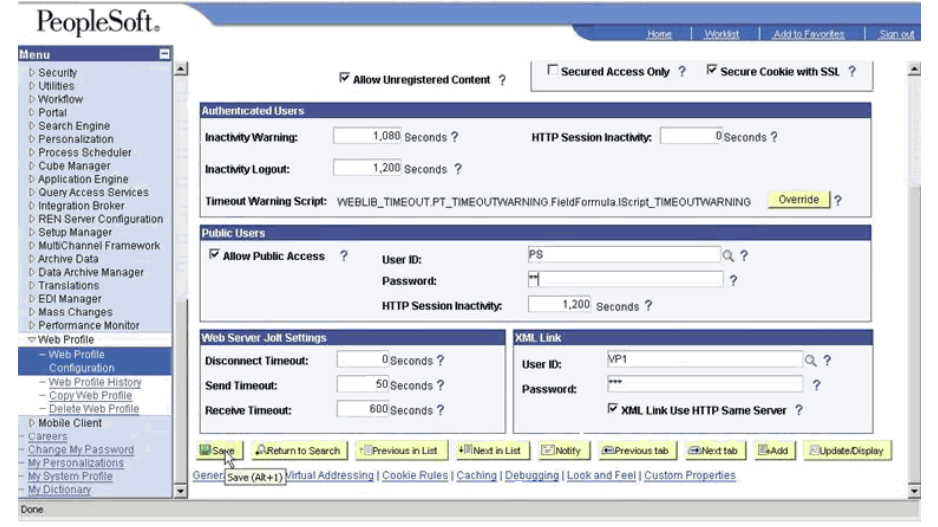This screenshot has height=527, width=938.
Task: Click help icon next to Allow Unregistered Content
Action: [x=502, y=80]
